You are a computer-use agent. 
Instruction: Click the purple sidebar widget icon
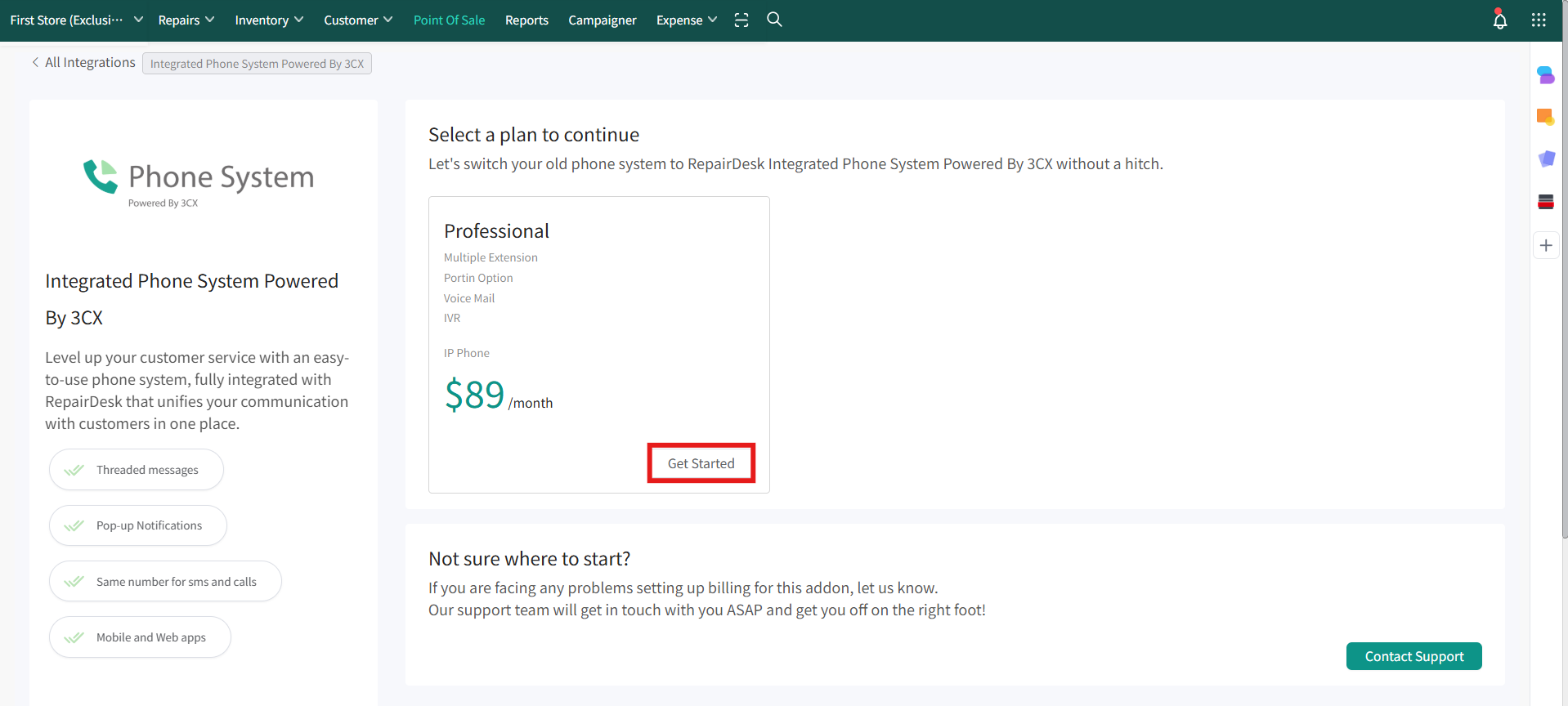tap(1545, 159)
